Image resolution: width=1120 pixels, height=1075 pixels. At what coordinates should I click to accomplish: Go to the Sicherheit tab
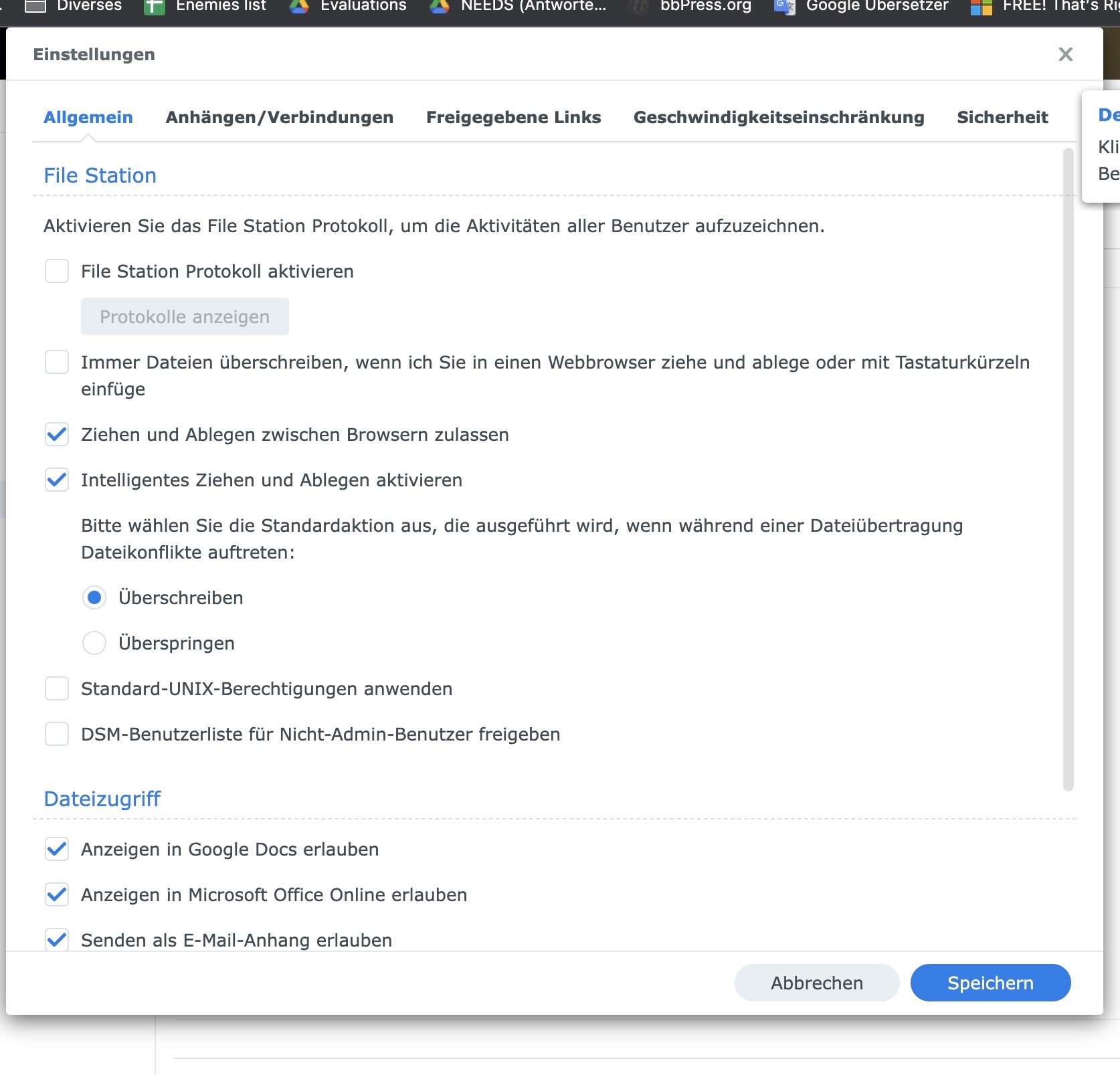pos(1002,117)
